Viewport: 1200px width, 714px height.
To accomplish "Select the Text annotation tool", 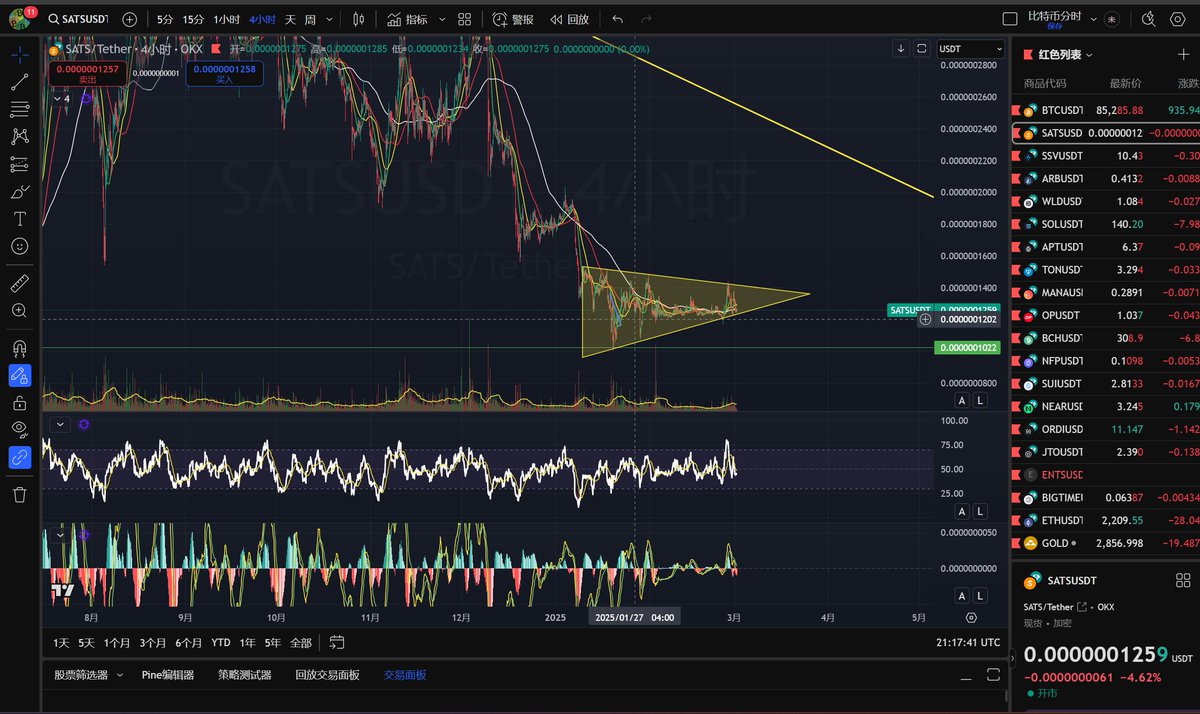I will click(x=19, y=218).
